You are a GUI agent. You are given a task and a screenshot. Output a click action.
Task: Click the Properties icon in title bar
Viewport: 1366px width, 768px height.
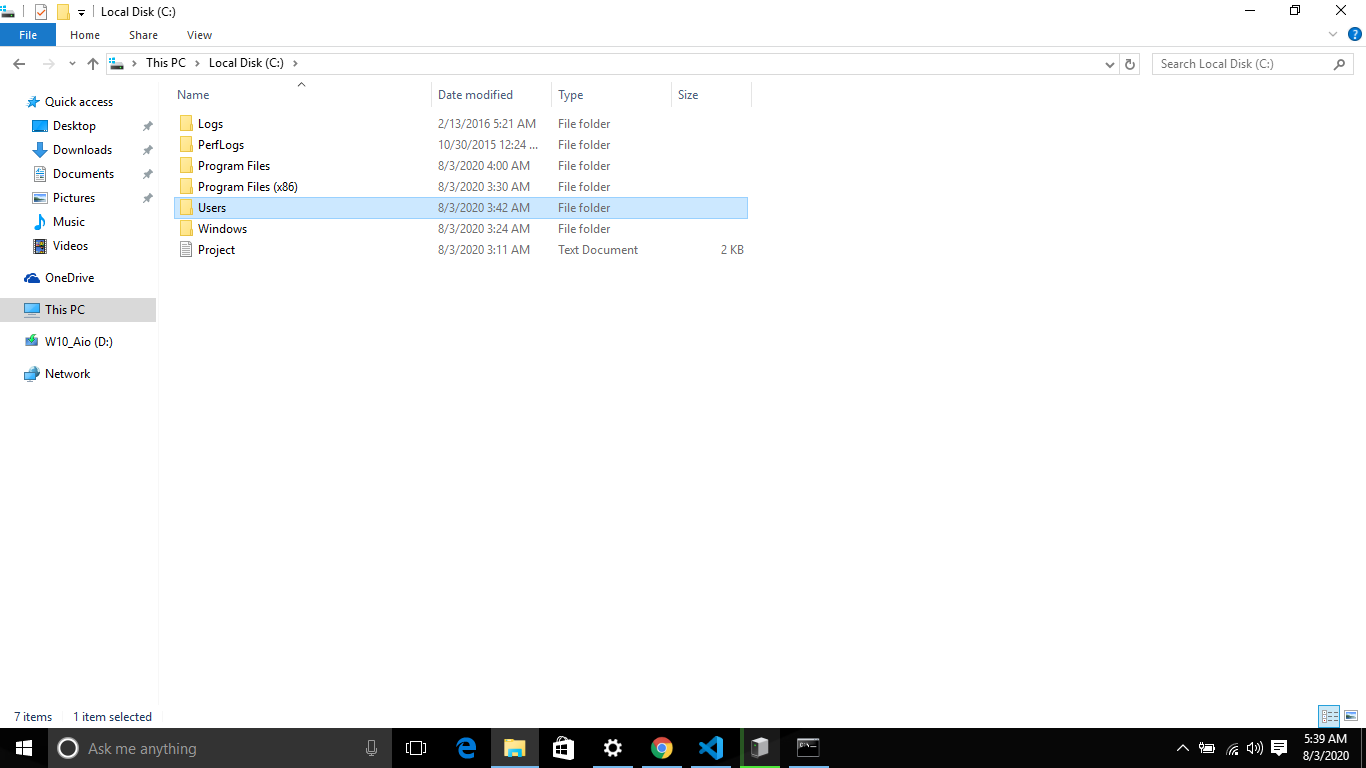point(41,12)
